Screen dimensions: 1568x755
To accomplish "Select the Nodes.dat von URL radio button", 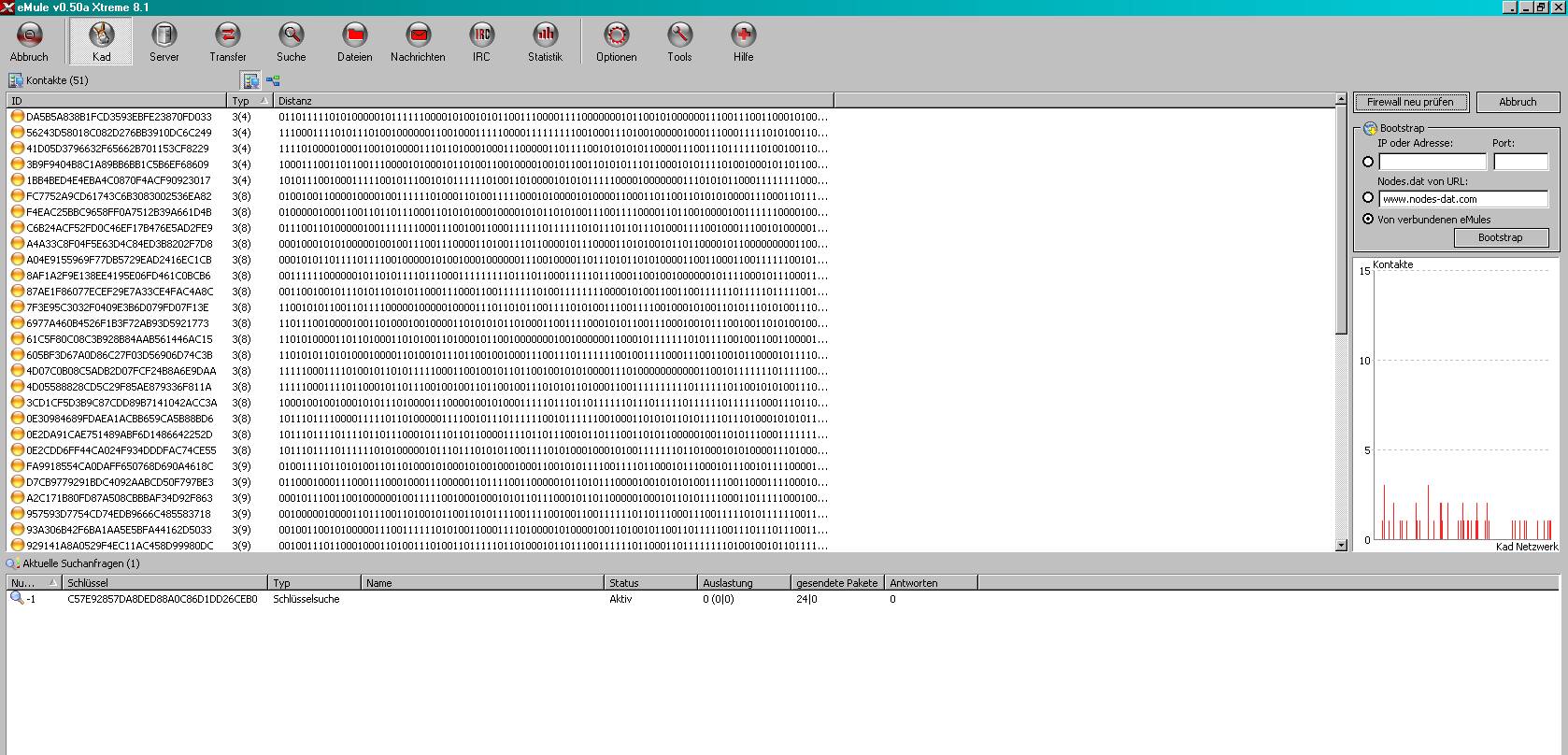I will click(x=1368, y=198).
